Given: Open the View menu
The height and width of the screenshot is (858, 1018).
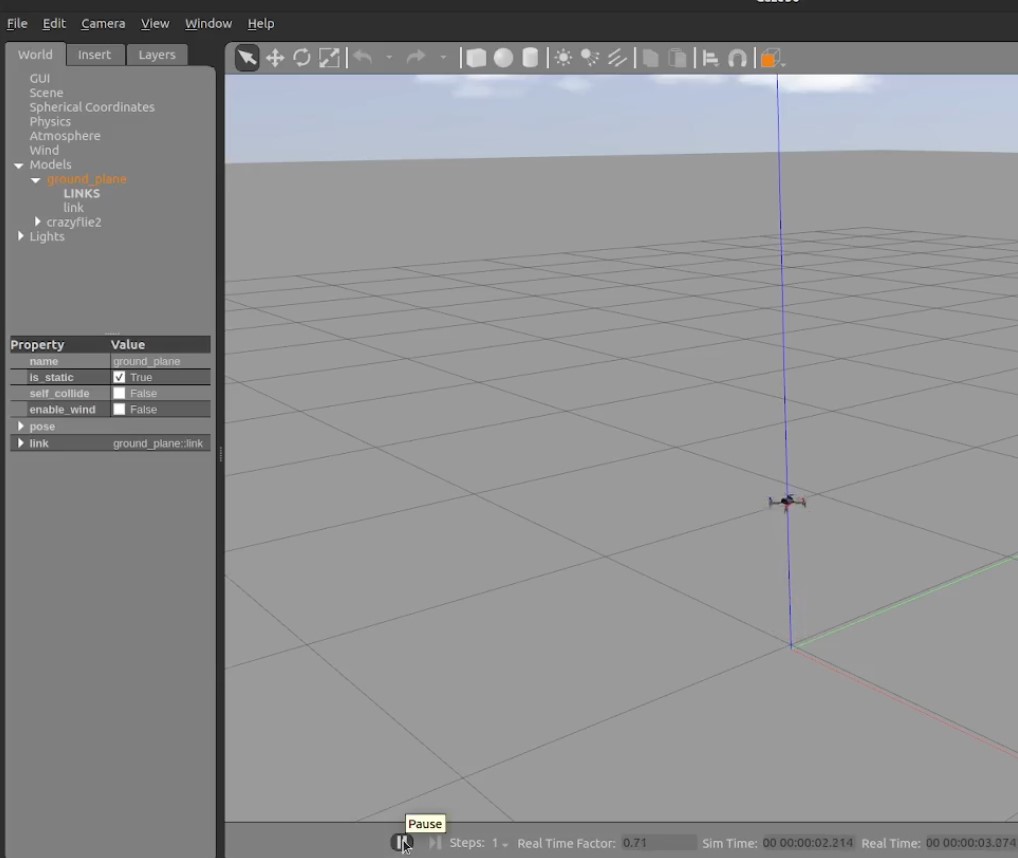Looking at the screenshot, I should 155,23.
